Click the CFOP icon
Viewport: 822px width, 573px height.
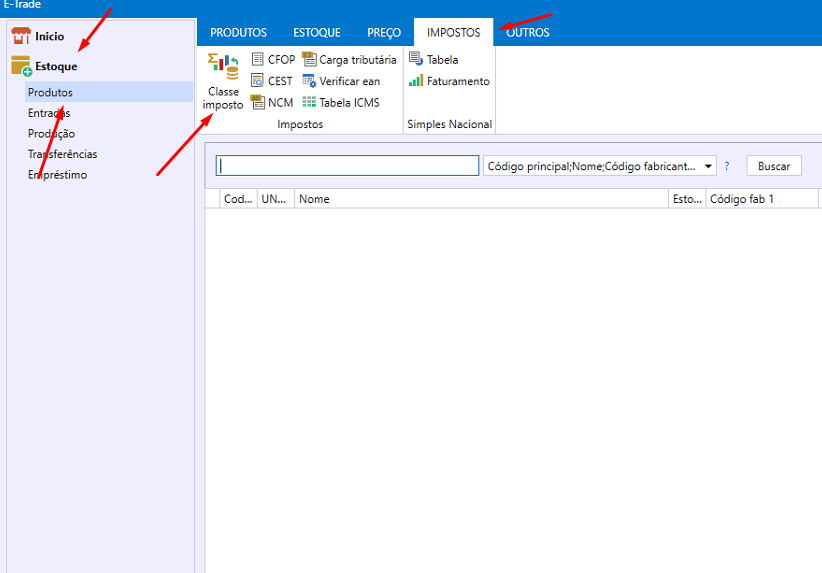pos(259,60)
